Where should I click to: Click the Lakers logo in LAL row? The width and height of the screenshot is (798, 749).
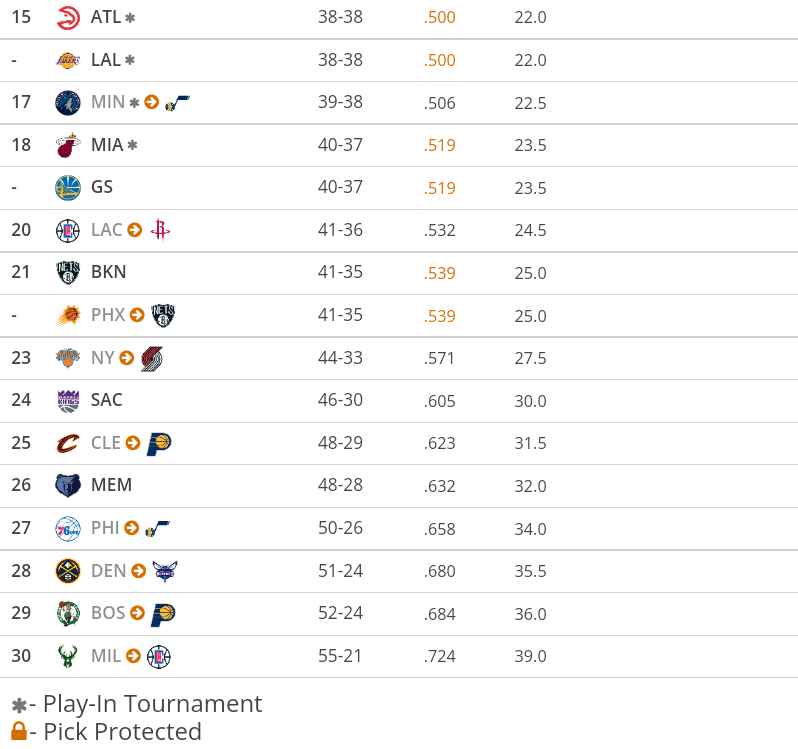click(68, 60)
